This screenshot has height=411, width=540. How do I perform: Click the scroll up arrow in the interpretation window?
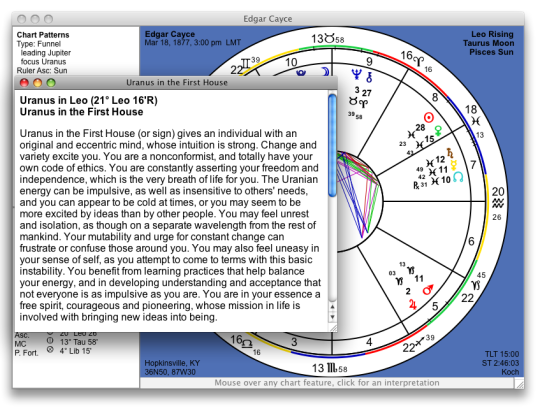click(332, 307)
